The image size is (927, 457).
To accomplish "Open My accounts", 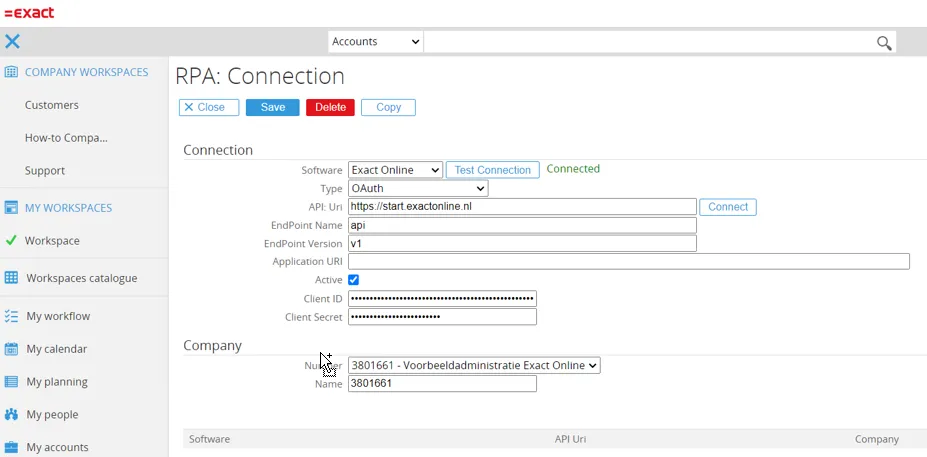I will pos(57,447).
